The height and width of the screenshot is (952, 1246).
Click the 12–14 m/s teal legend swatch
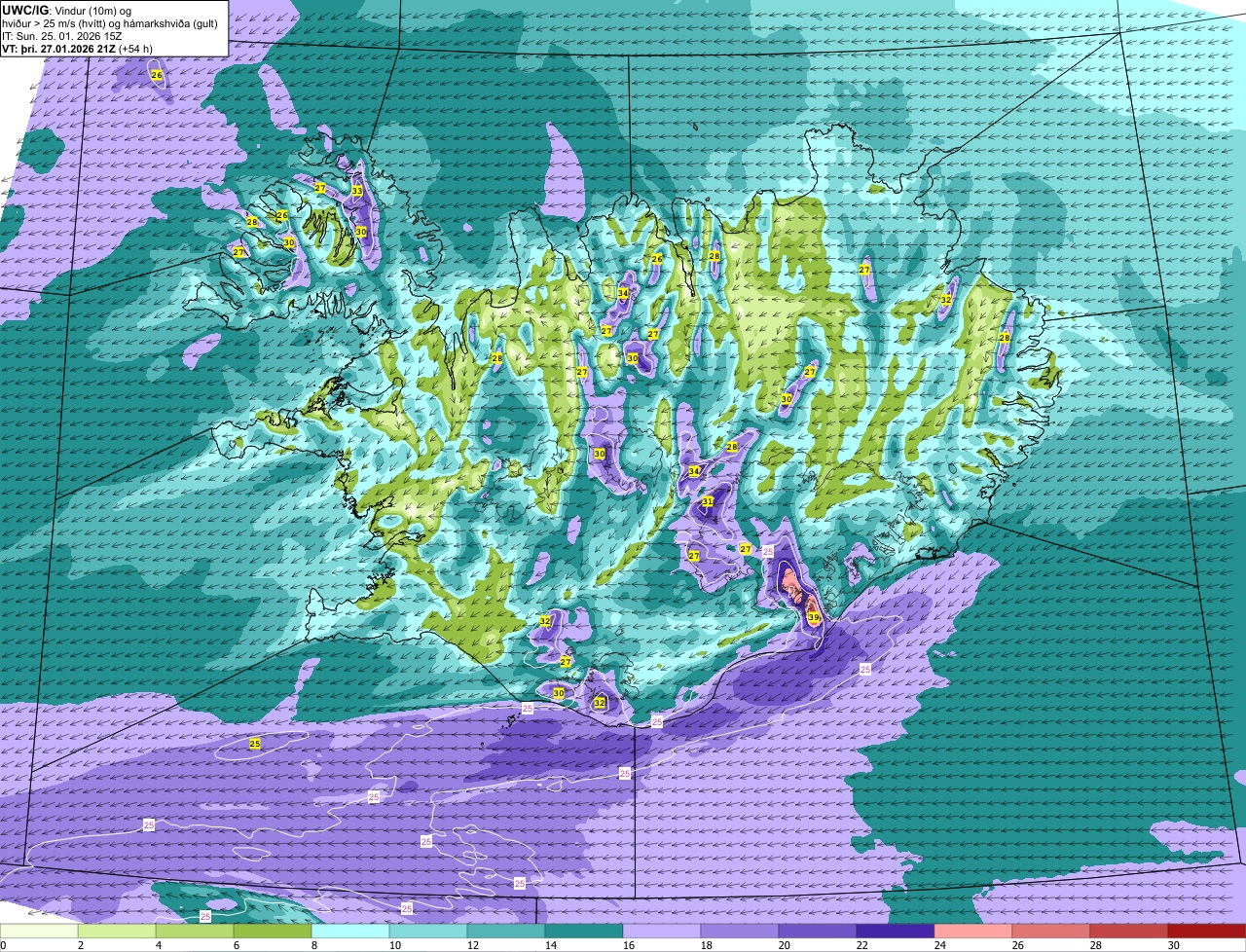click(506, 932)
